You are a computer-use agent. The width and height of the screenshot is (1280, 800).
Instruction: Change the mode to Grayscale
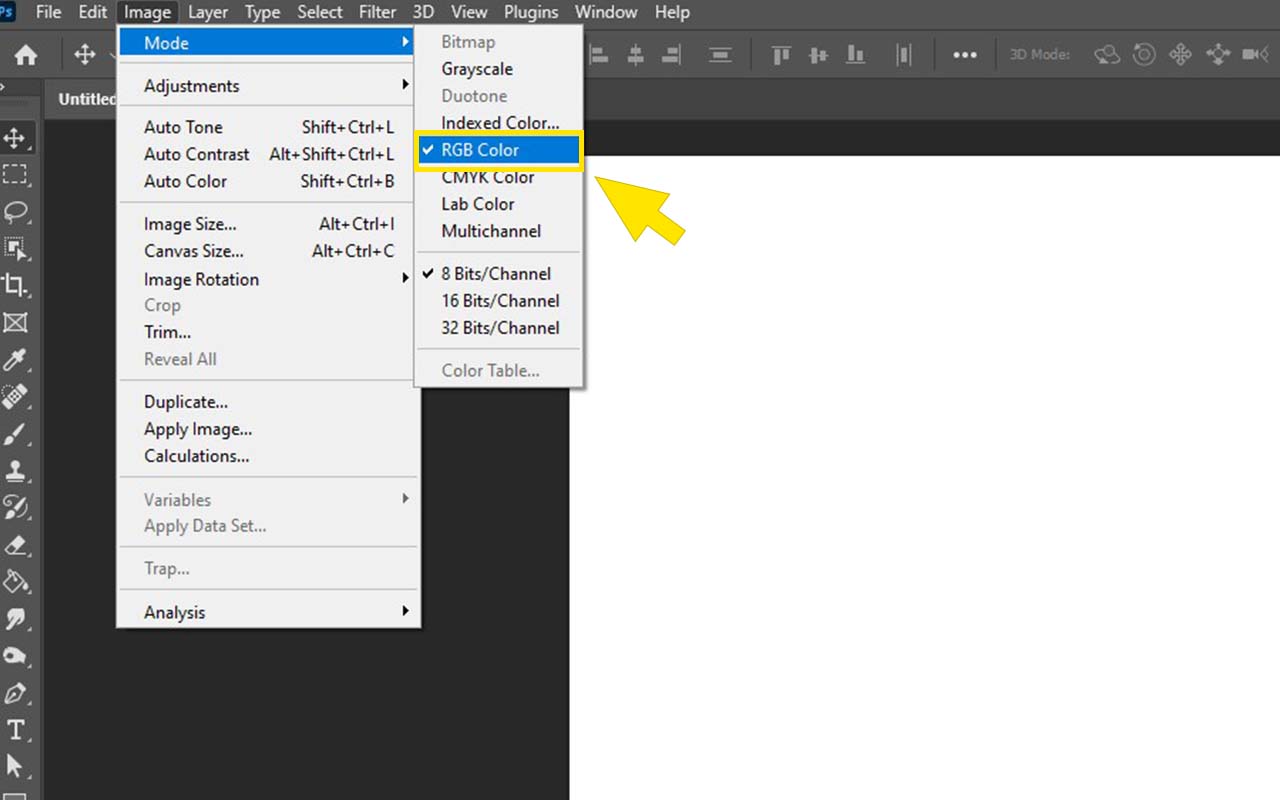[478, 69]
